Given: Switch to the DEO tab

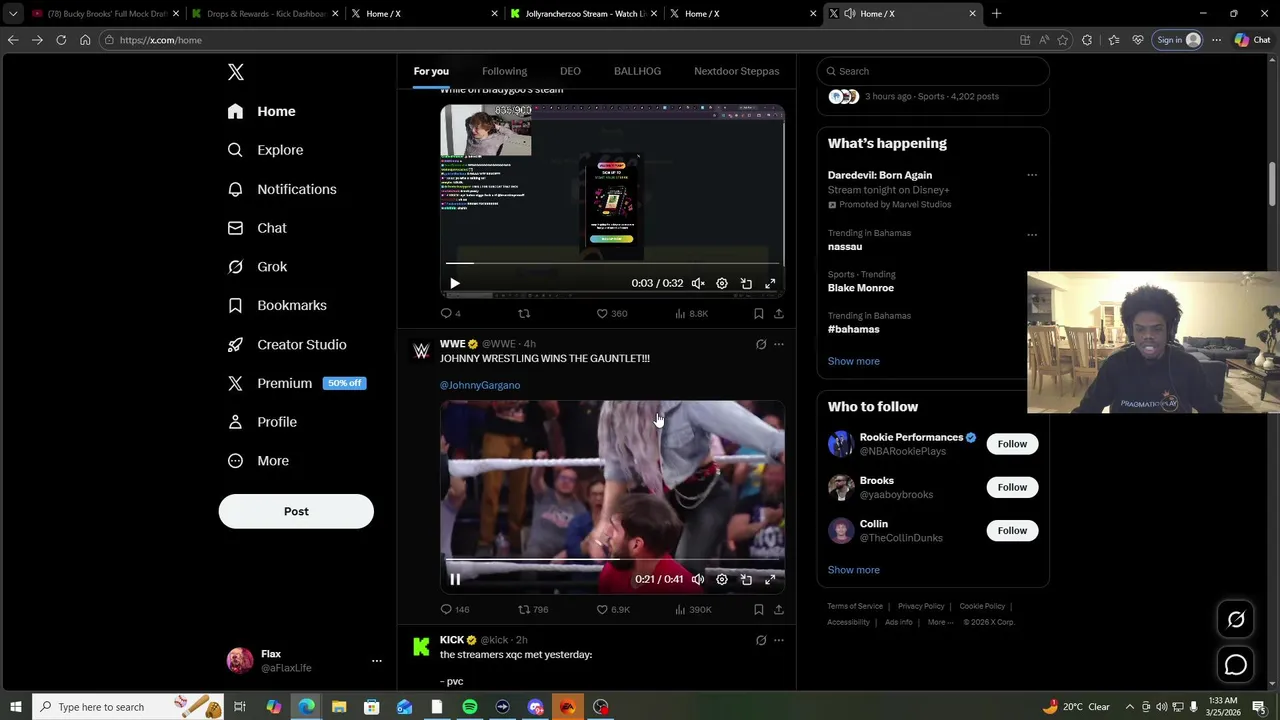Looking at the screenshot, I should point(570,71).
